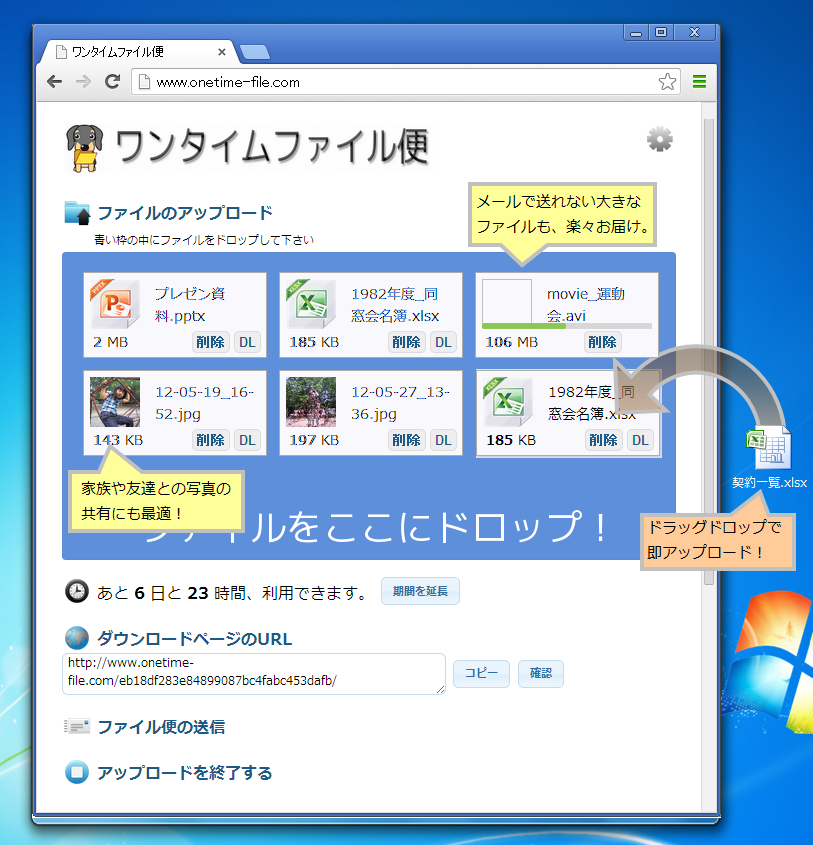Click 106 MB file size text
This screenshot has width=813, height=845.
point(511,342)
